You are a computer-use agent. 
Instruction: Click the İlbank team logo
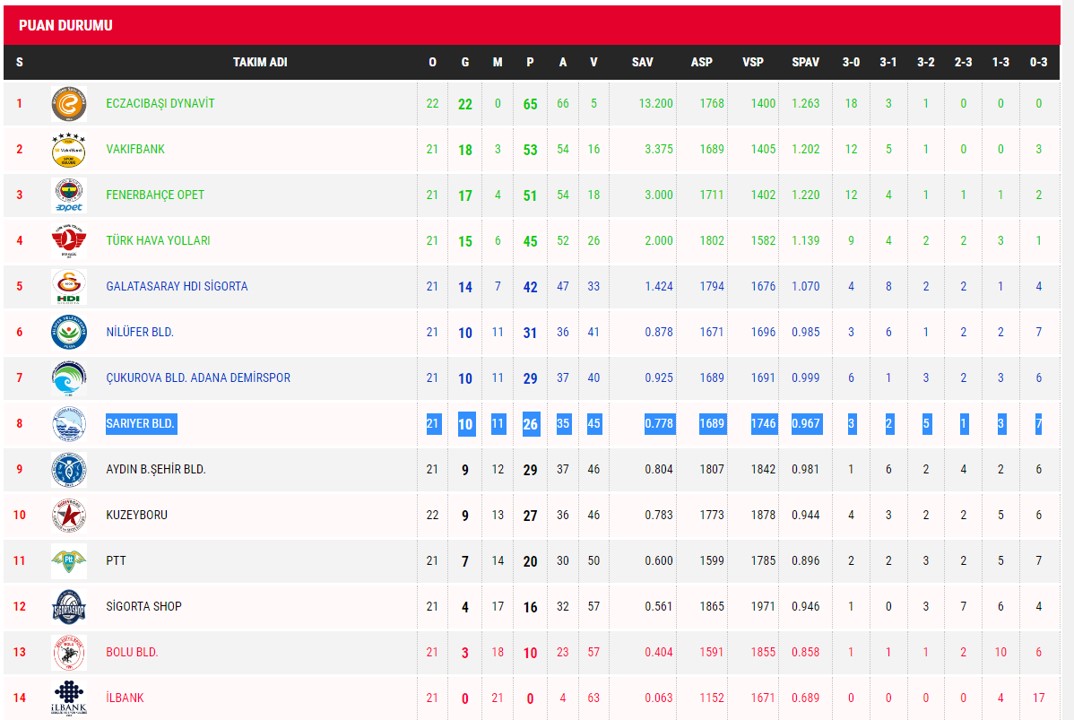coord(68,698)
